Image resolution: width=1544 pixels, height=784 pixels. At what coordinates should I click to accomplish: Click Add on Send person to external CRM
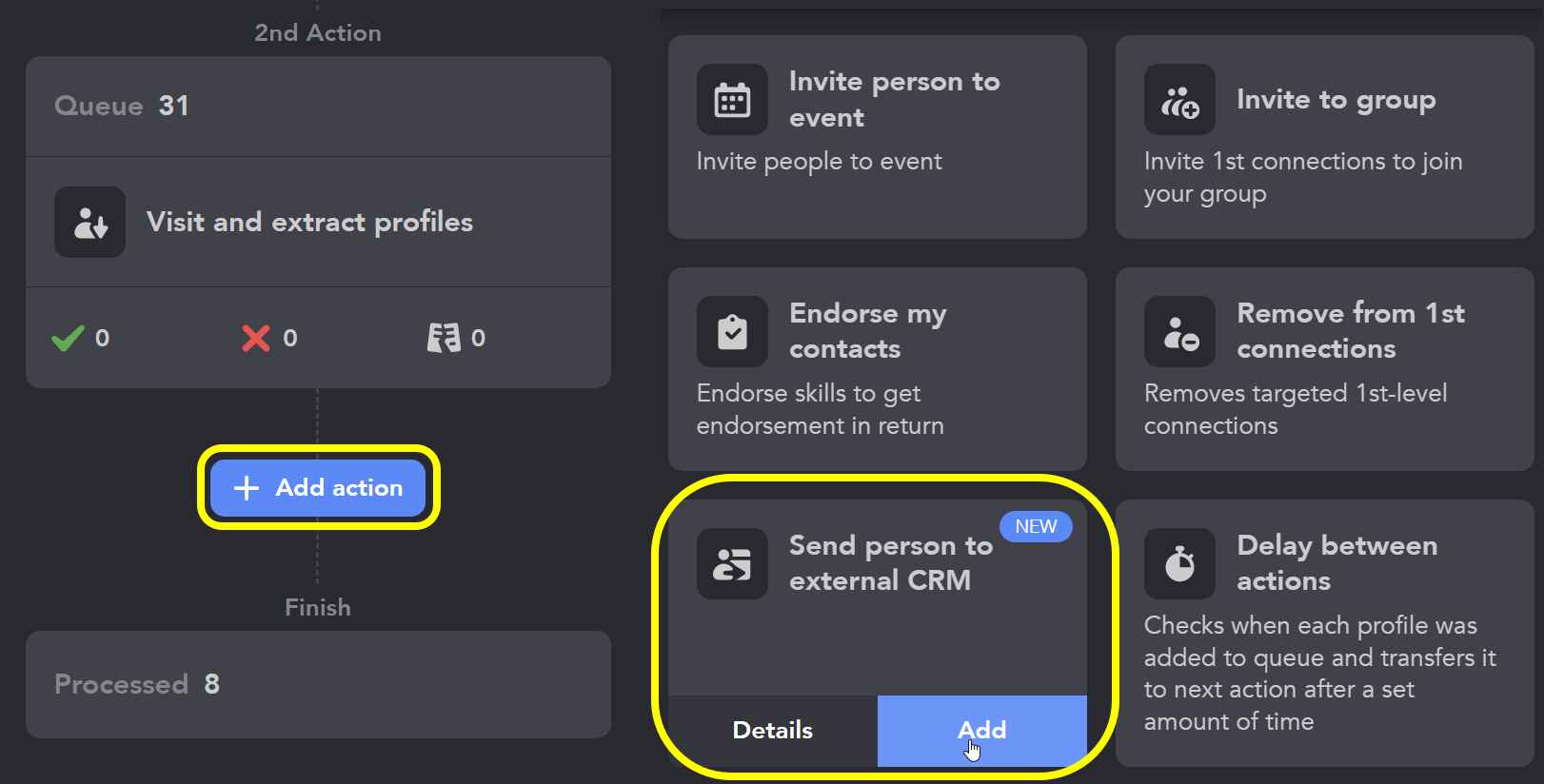tap(981, 731)
